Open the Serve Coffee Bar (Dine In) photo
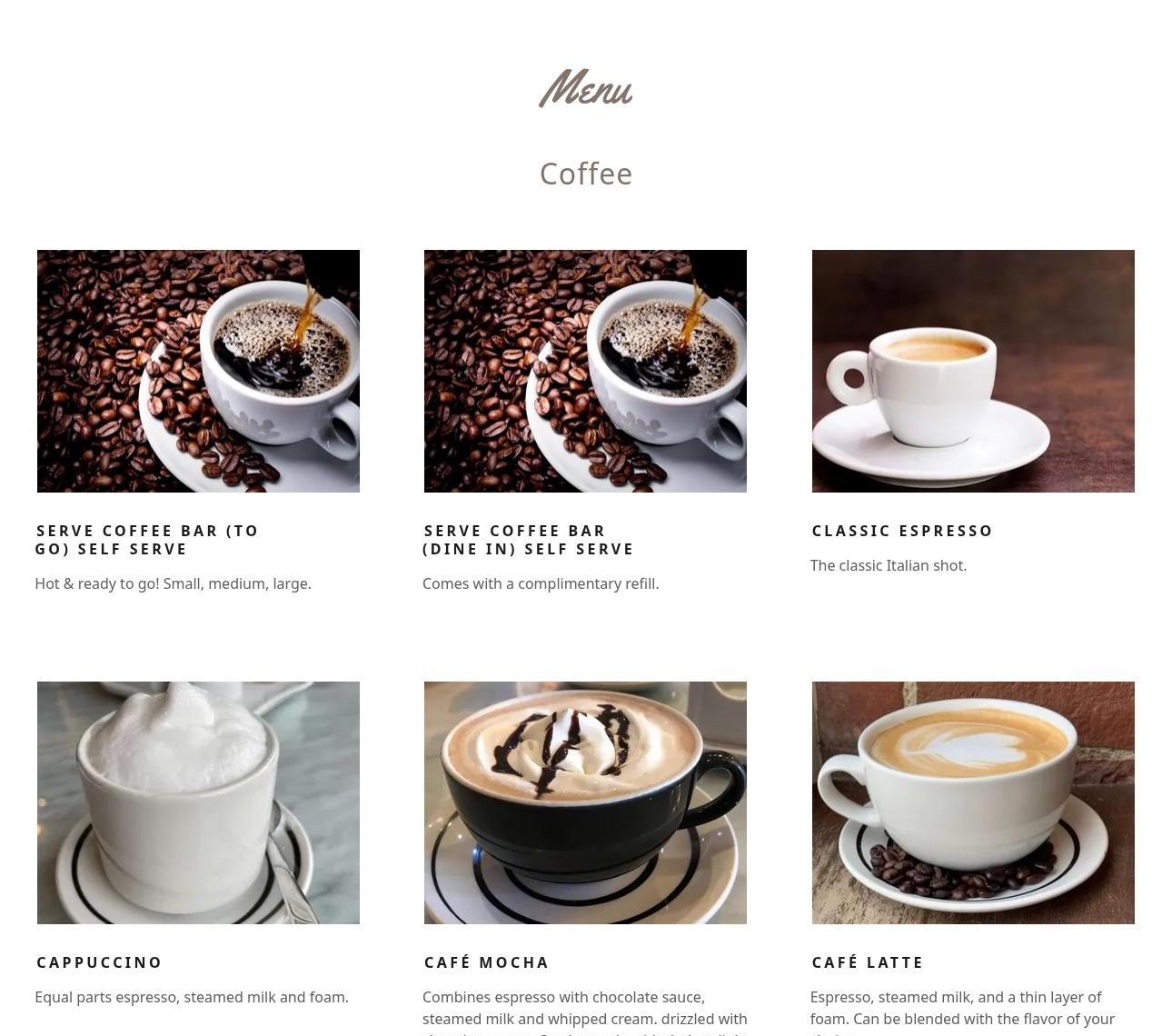Screen dimensions: 1172x1036 point(585,371)
